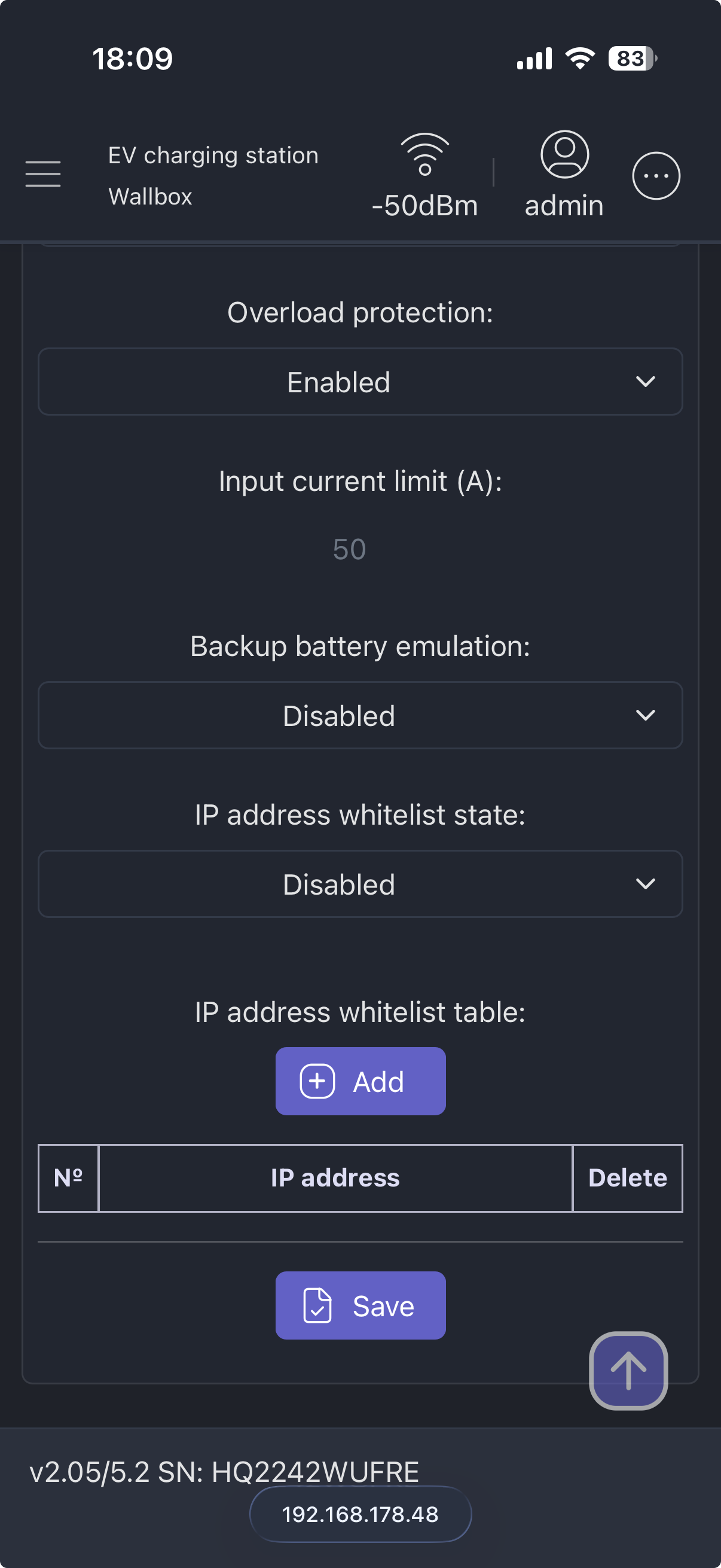Expand the Overload protection dropdown
721x1568 pixels.
(x=360, y=382)
